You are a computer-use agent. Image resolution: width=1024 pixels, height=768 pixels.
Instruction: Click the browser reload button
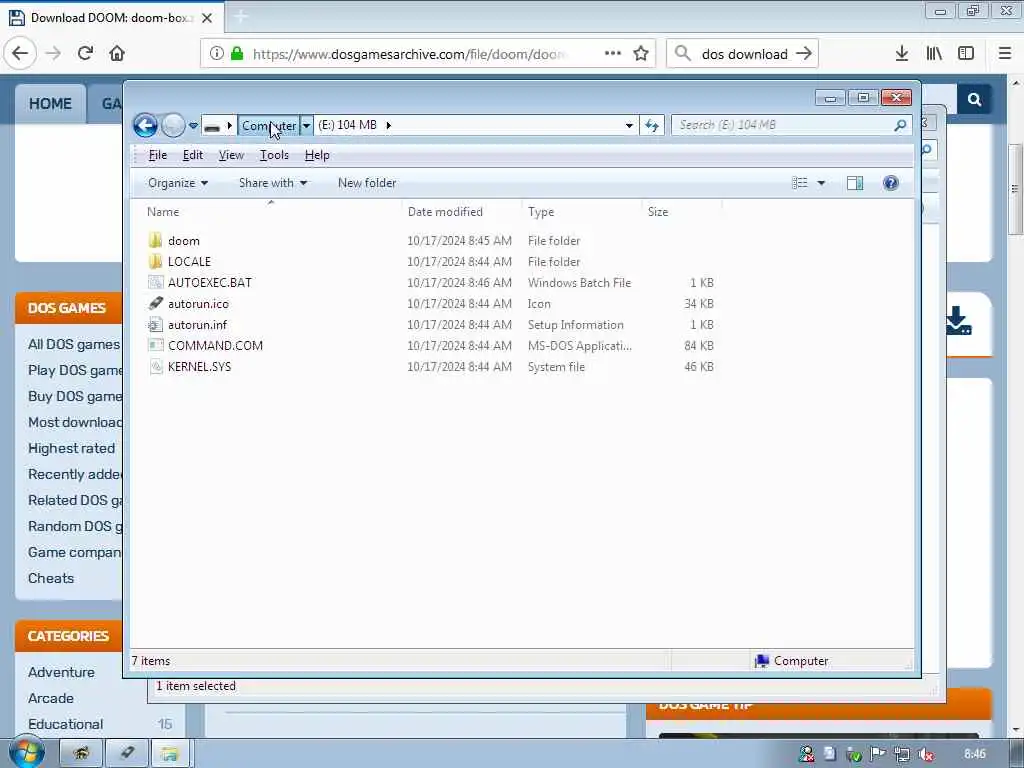86,54
